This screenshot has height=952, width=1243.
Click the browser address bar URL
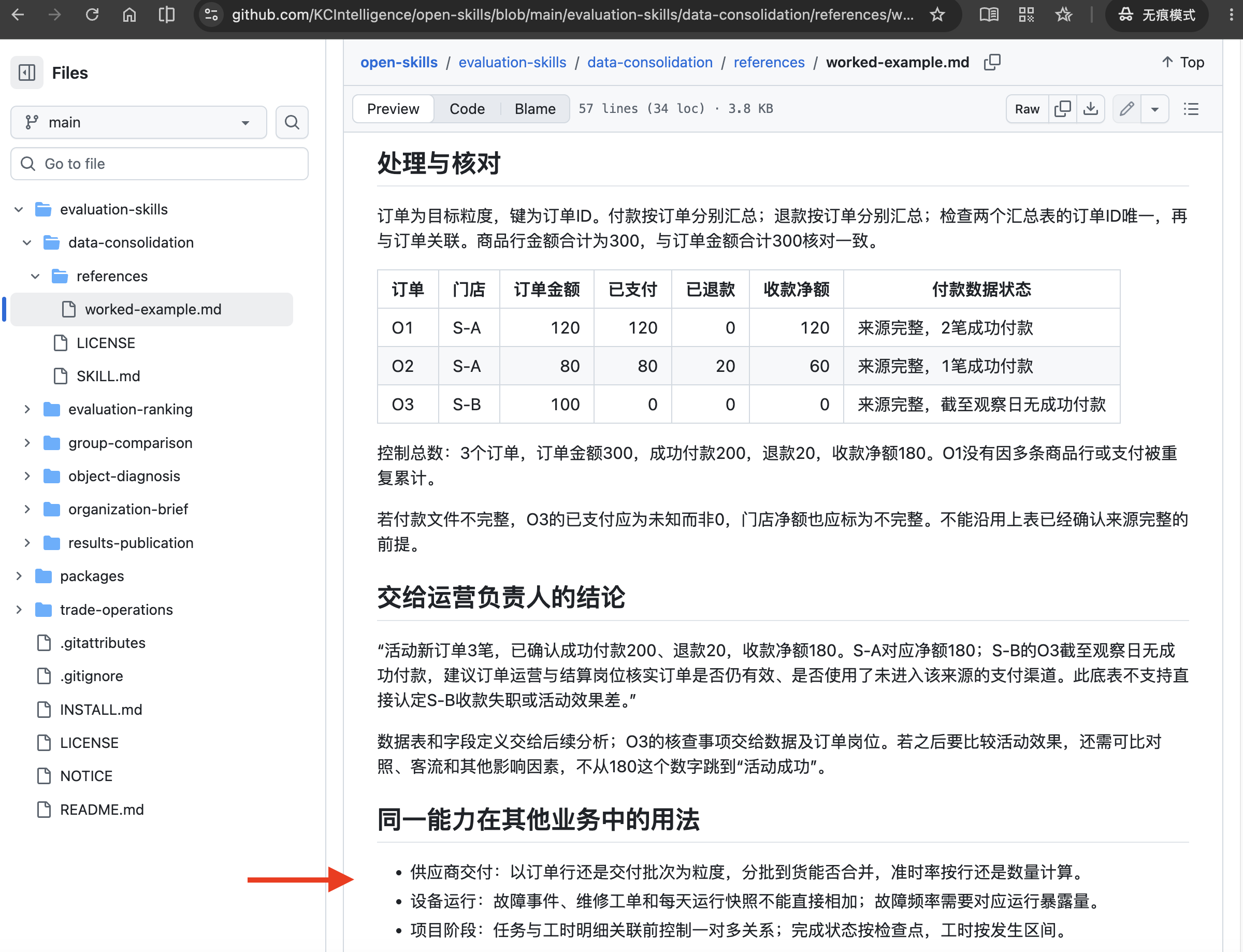572,15
